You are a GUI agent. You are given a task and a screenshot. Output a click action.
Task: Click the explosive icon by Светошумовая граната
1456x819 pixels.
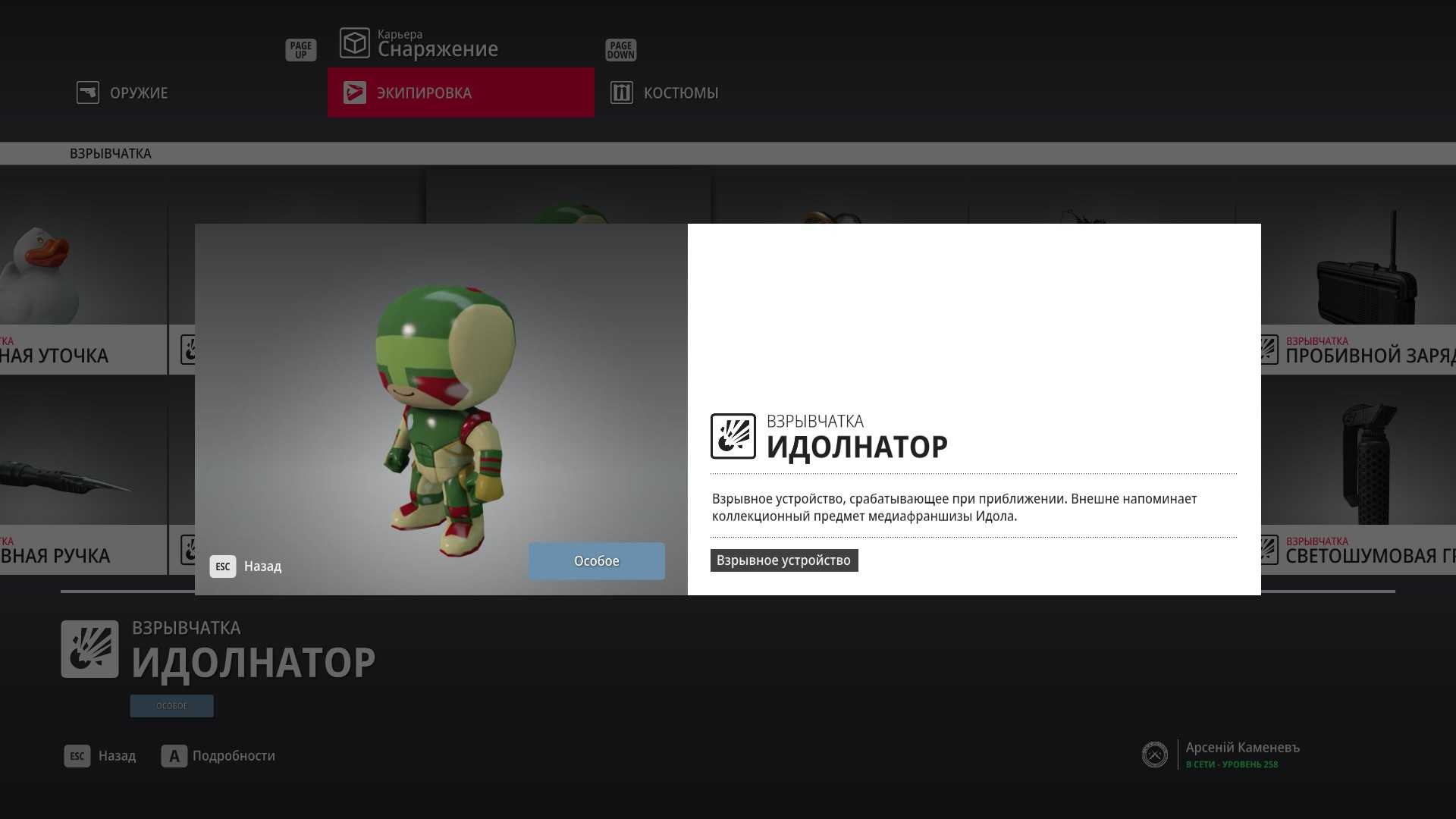[1268, 550]
